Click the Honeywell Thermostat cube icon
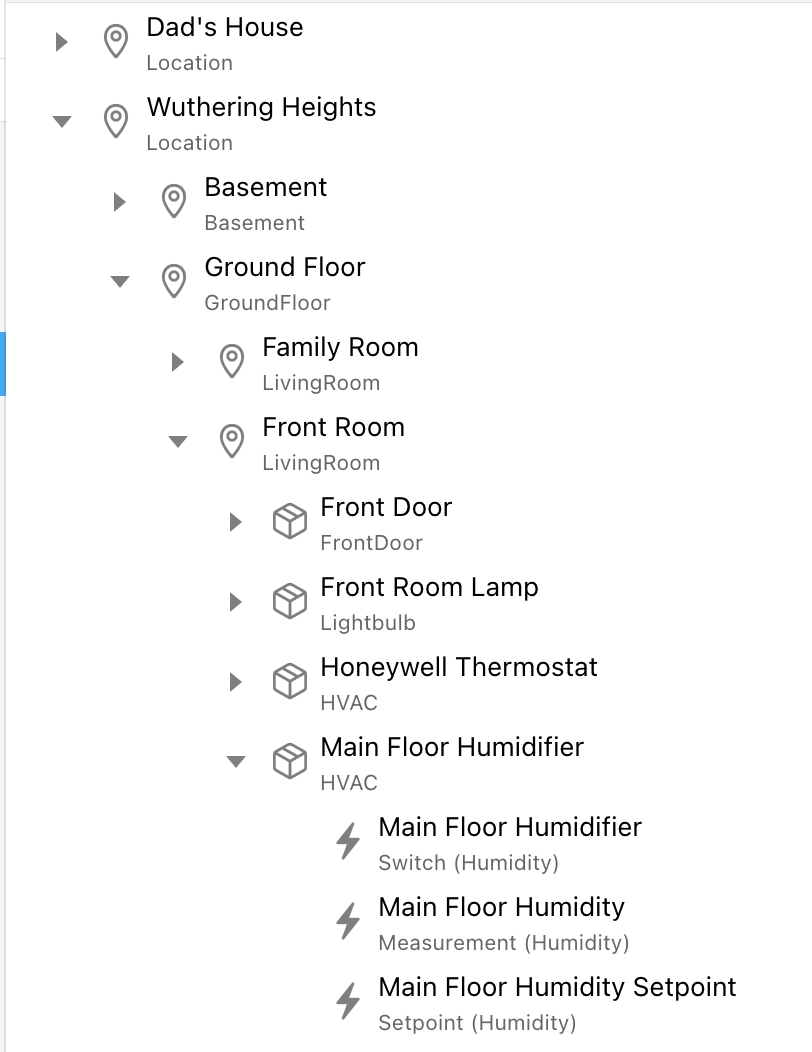 [290, 682]
